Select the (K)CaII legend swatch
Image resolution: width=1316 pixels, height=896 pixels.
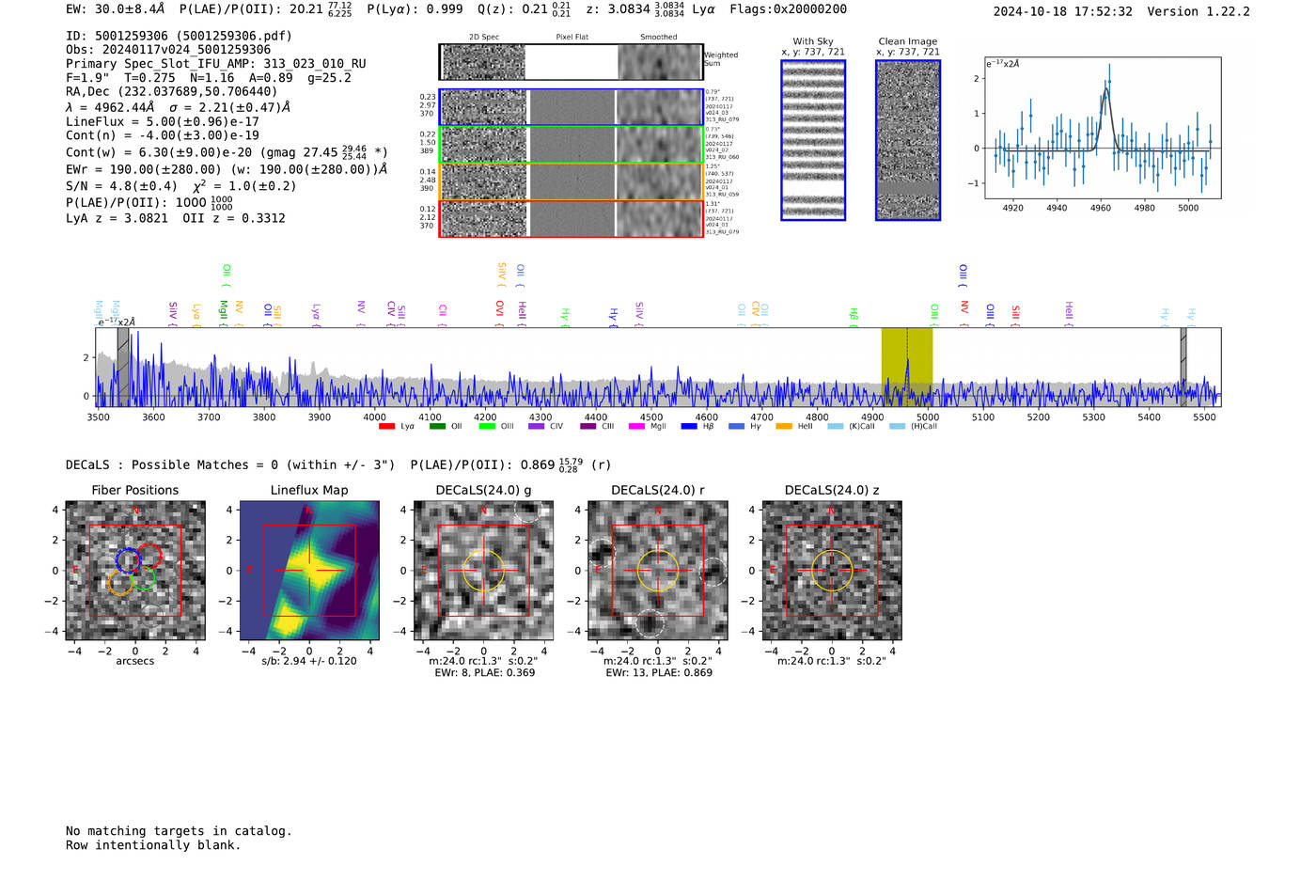[835, 427]
